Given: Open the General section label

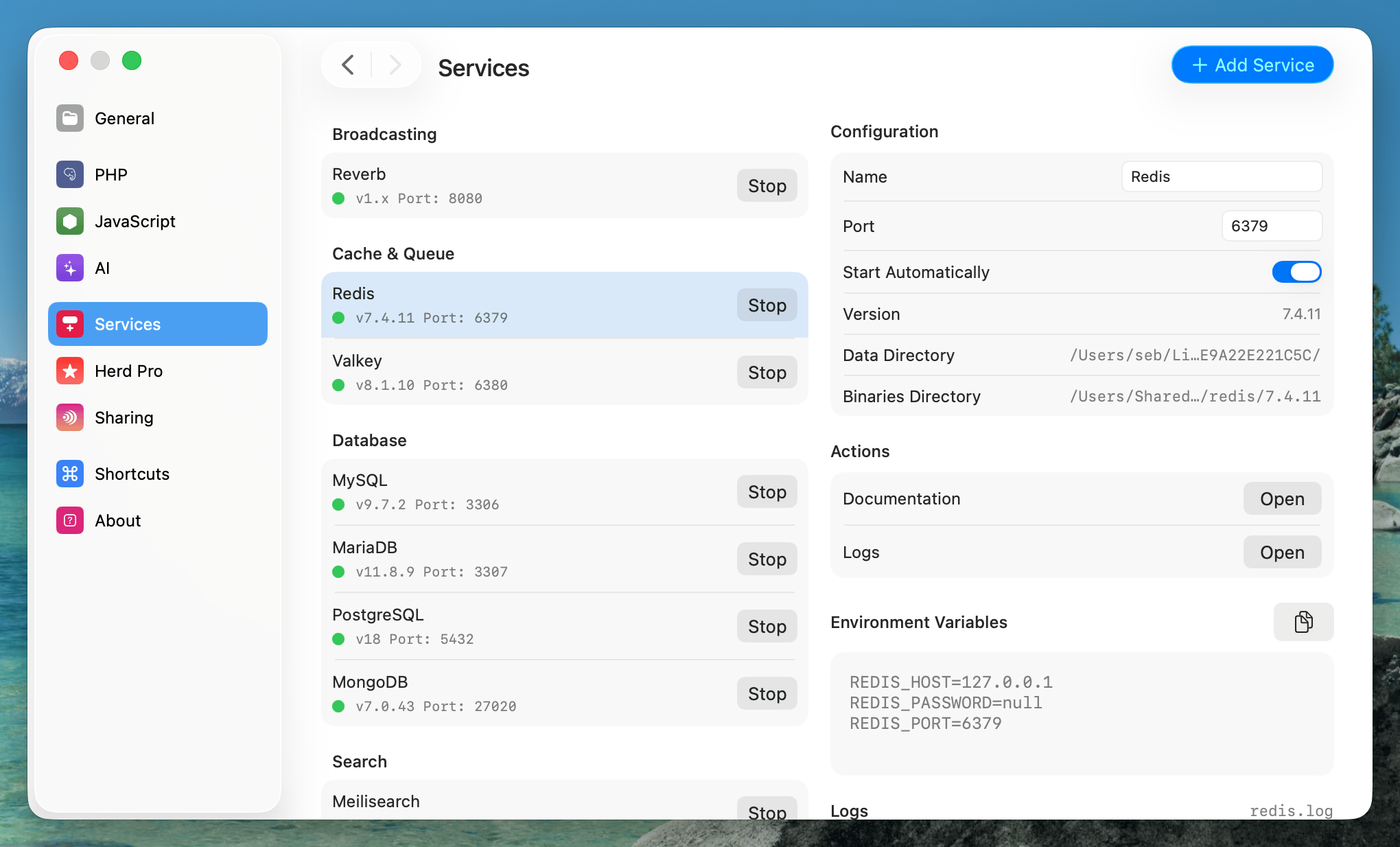Looking at the screenshot, I should [x=124, y=118].
